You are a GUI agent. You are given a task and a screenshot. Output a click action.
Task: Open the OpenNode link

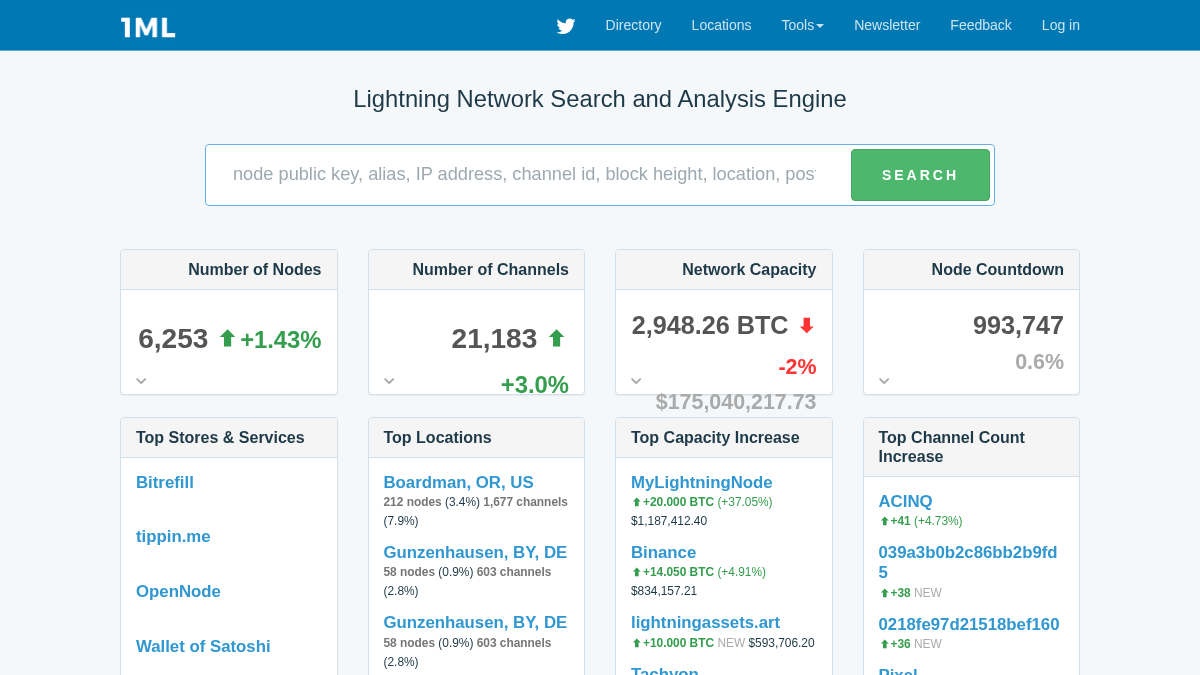[178, 592]
